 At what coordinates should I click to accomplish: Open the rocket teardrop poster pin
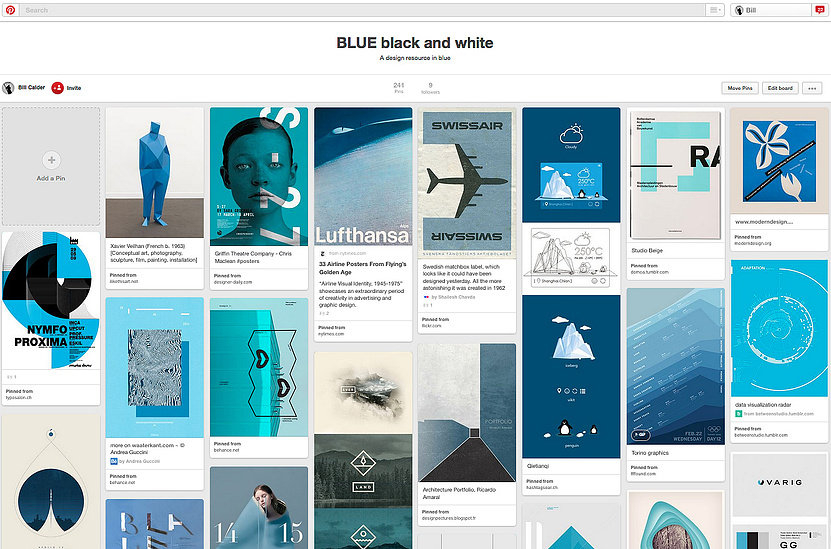coord(51,482)
